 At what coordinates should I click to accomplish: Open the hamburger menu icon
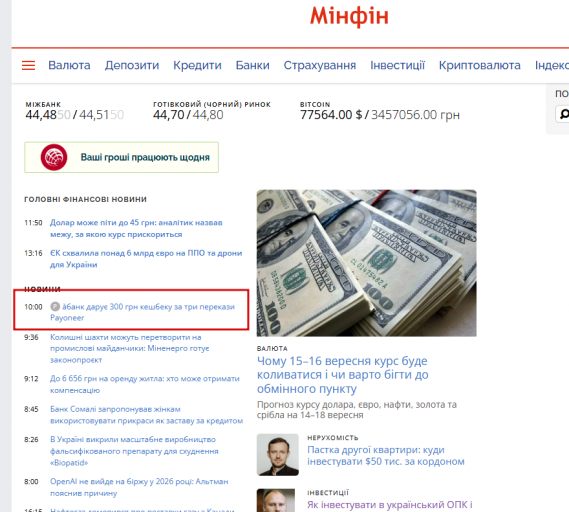tap(28, 65)
